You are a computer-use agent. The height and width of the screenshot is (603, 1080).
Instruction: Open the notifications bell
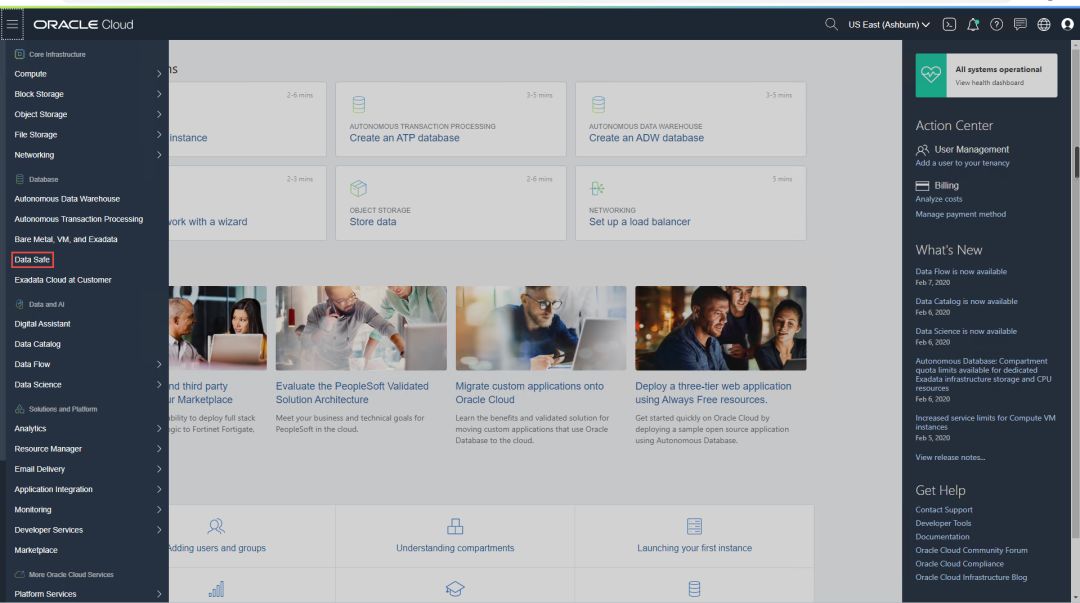point(973,24)
